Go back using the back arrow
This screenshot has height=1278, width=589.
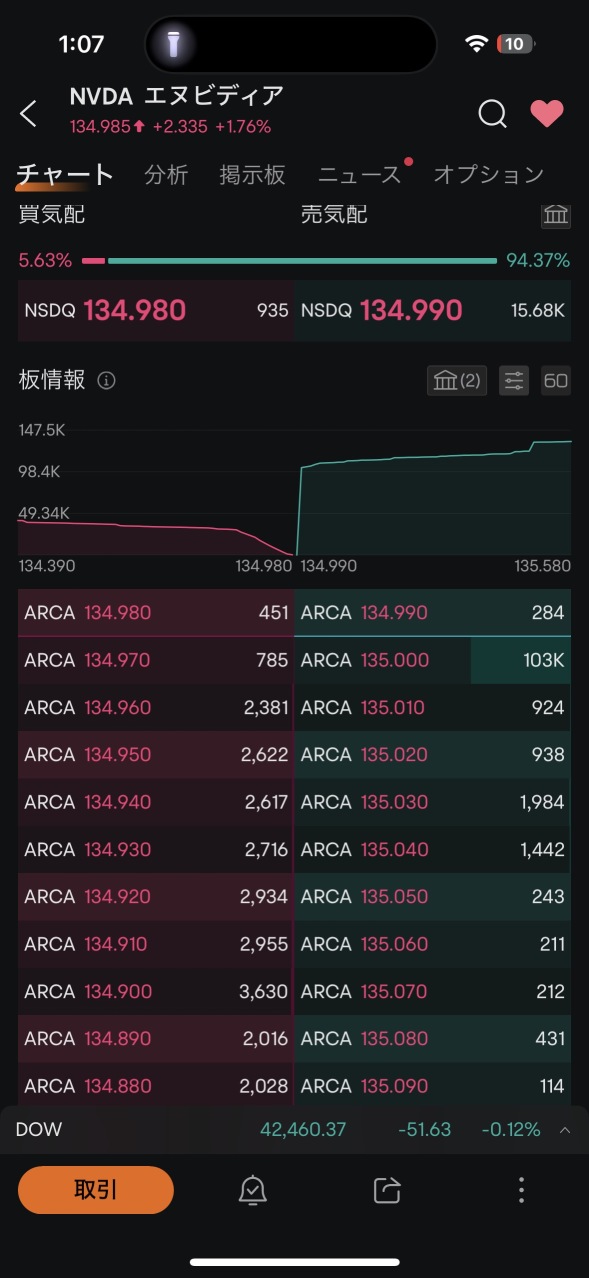pos(28,114)
